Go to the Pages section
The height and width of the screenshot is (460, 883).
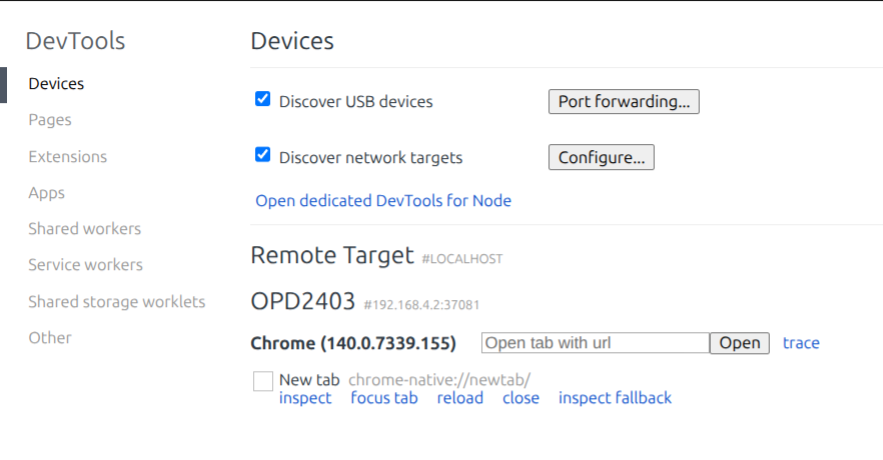[50, 120]
